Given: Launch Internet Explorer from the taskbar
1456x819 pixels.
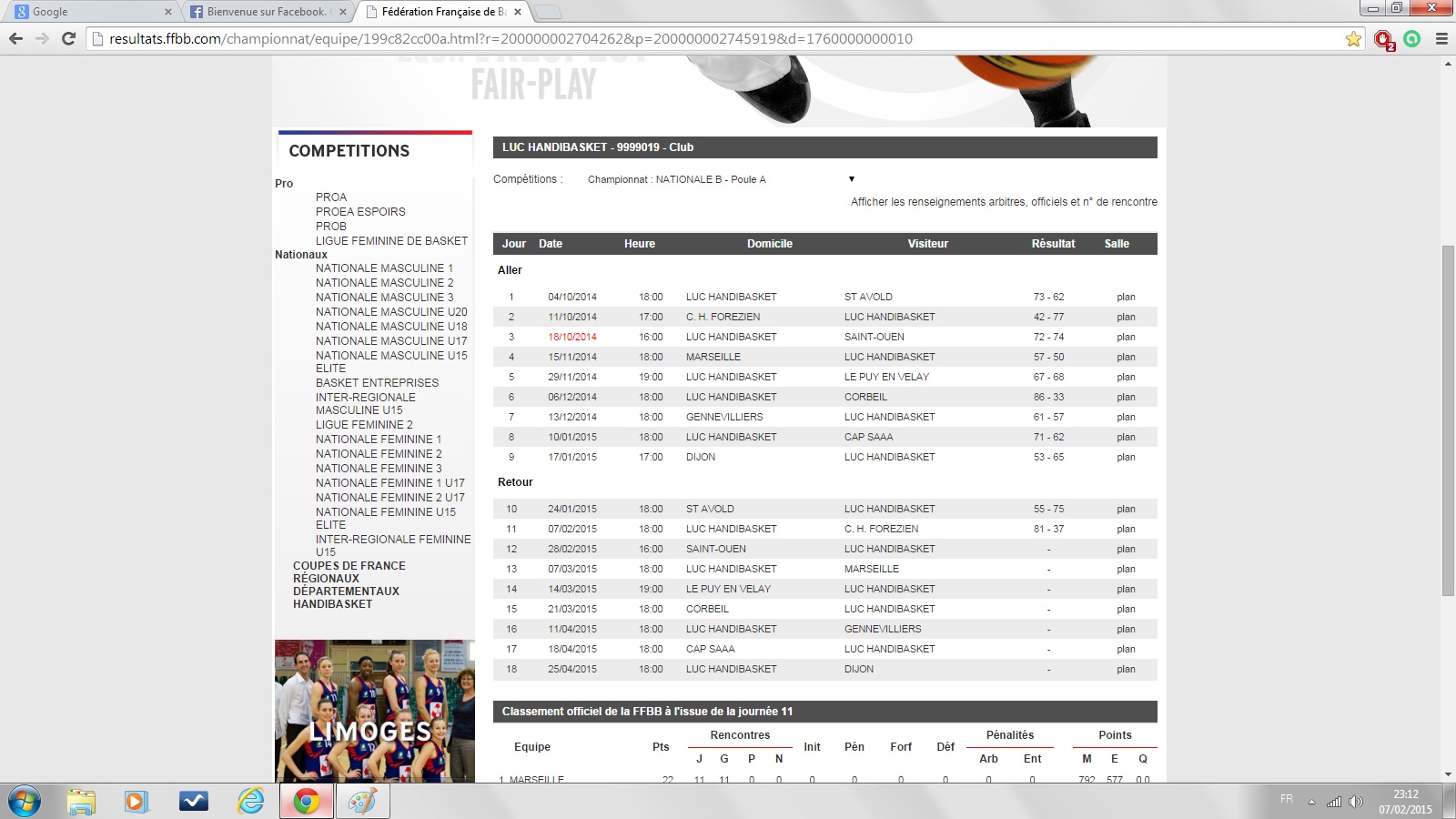Looking at the screenshot, I should click(x=250, y=802).
